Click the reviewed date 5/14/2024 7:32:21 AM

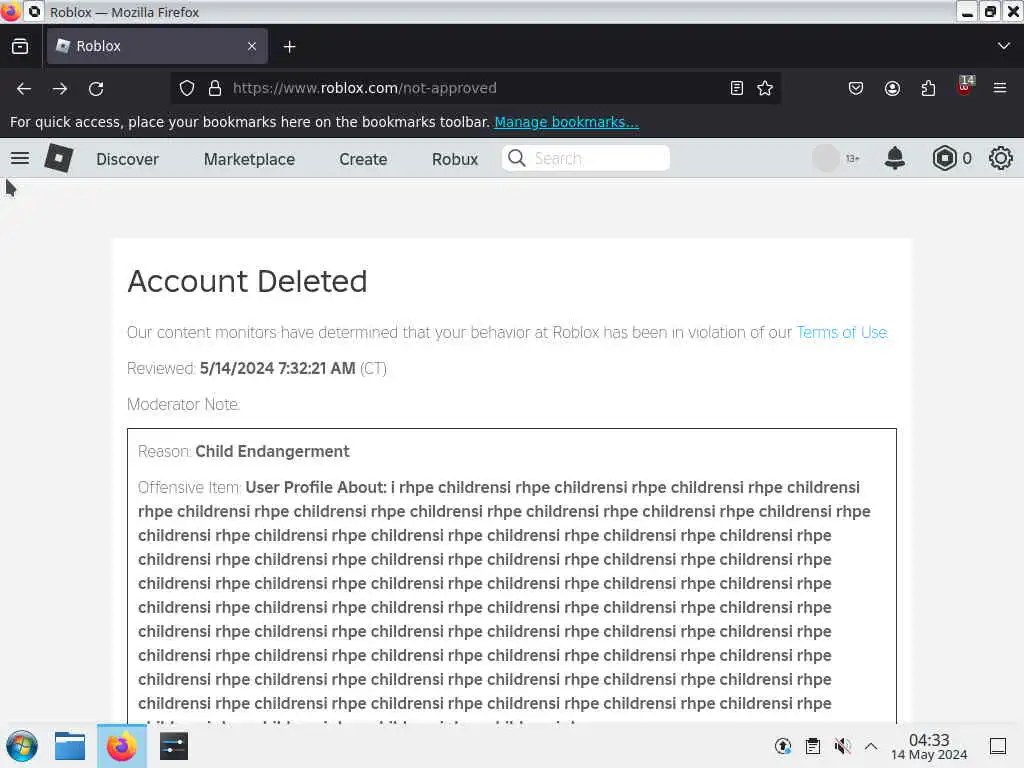click(278, 368)
